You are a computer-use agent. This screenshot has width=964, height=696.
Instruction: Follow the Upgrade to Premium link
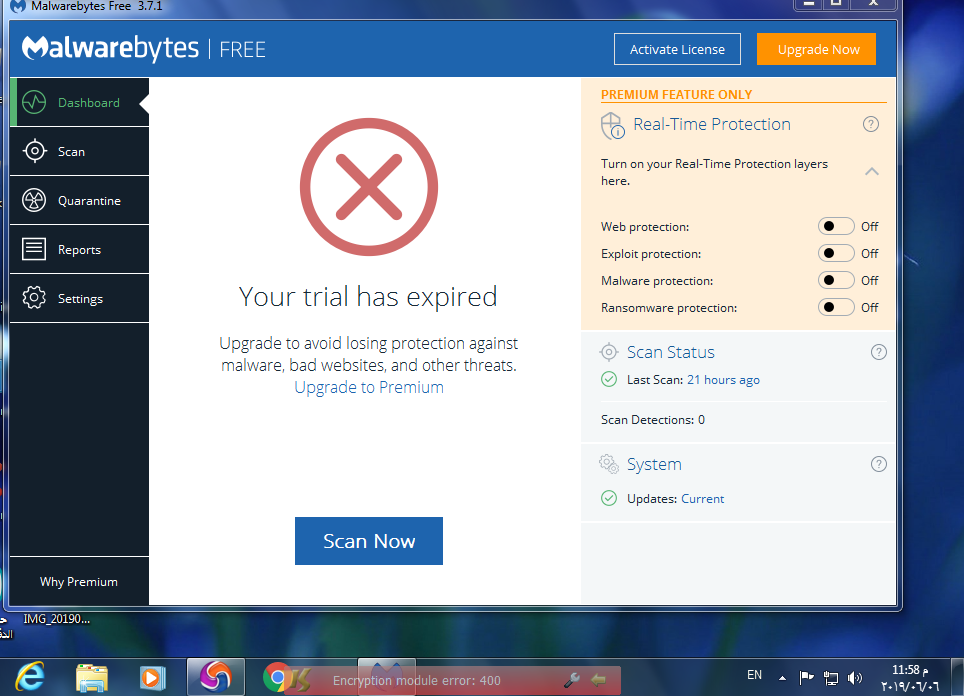pyautogui.click(x=369, y=387)
